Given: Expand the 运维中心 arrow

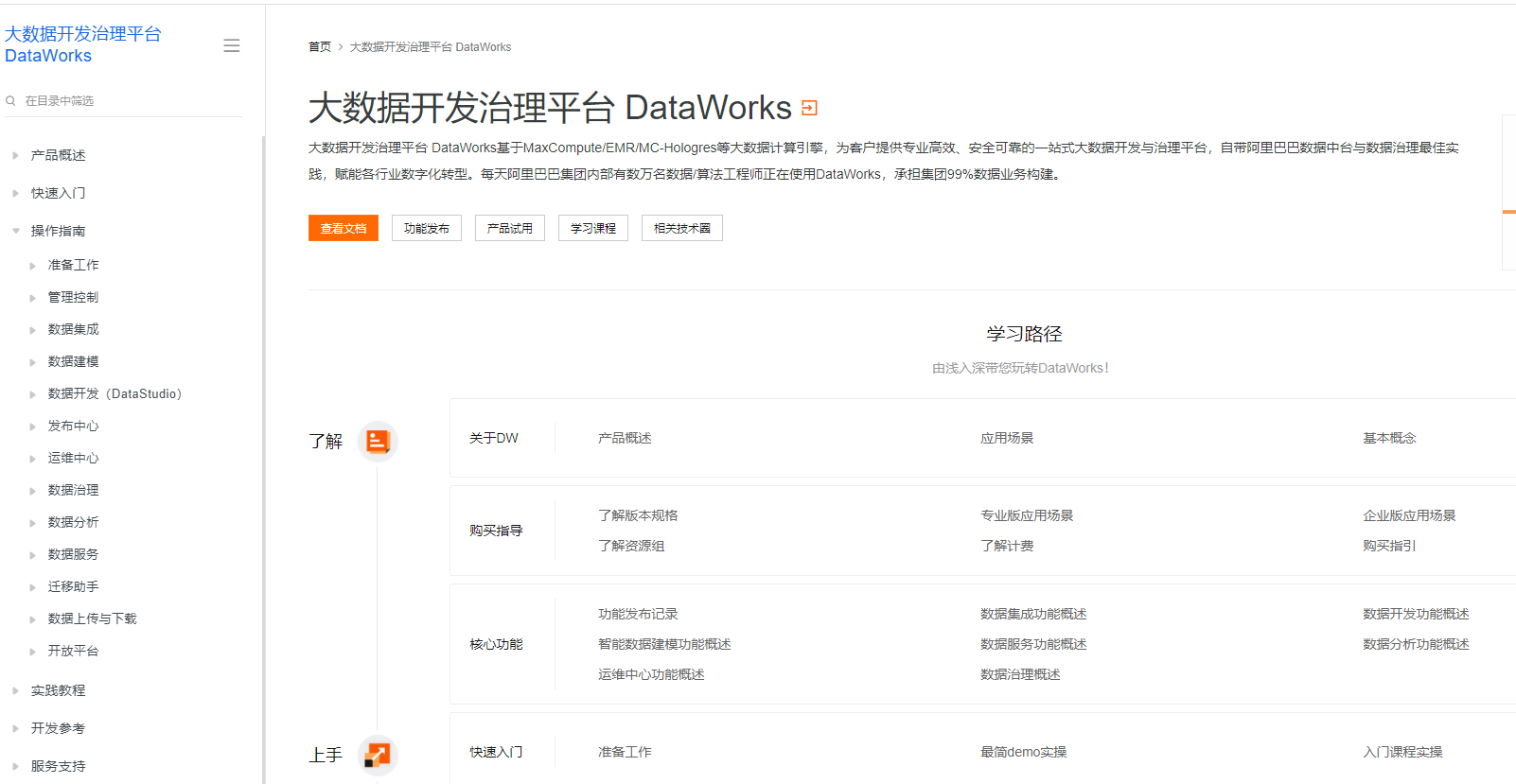Looking at the screenshot, I should (x=32, y=459).
